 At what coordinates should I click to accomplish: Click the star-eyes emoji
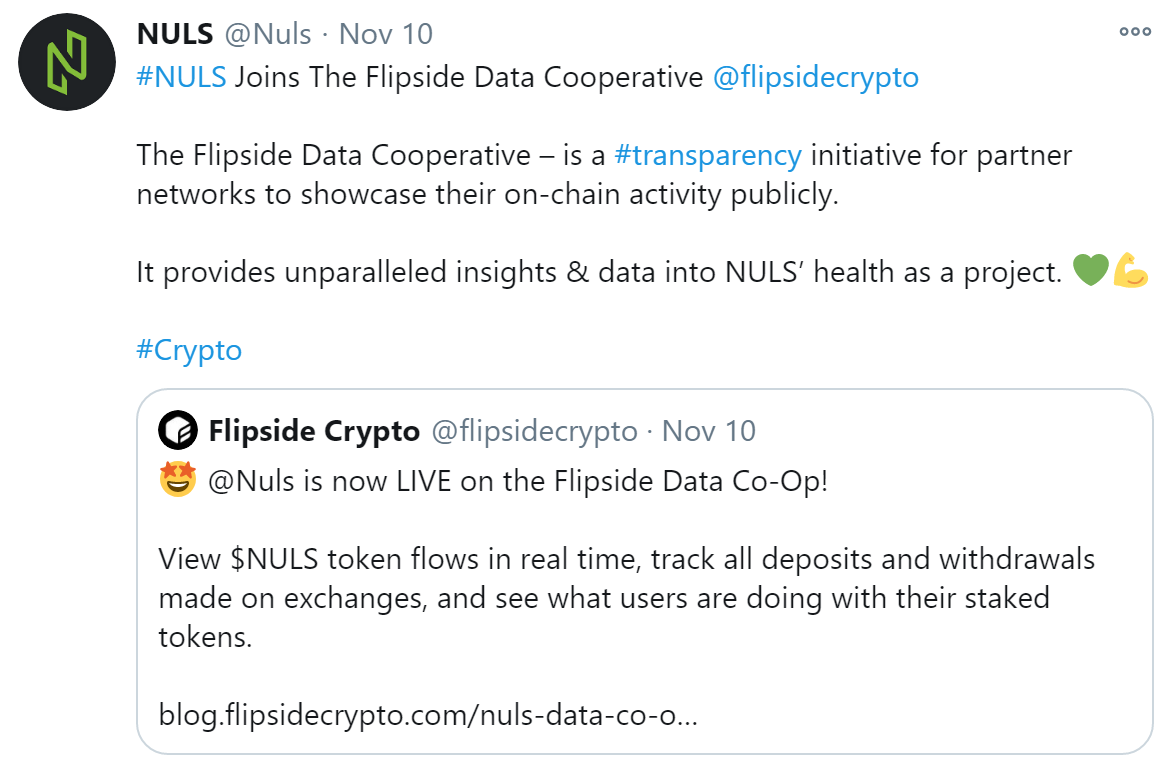pos(177,479)
